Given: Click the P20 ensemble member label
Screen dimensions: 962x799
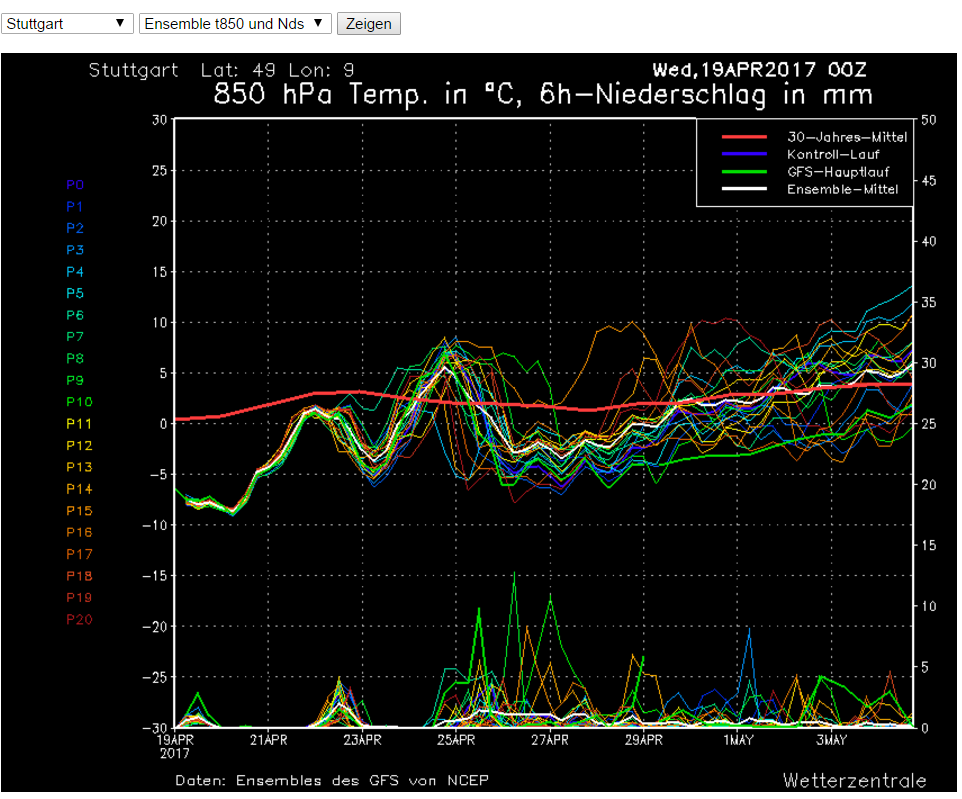Looking at the screenshot, I should pos(78,619).
